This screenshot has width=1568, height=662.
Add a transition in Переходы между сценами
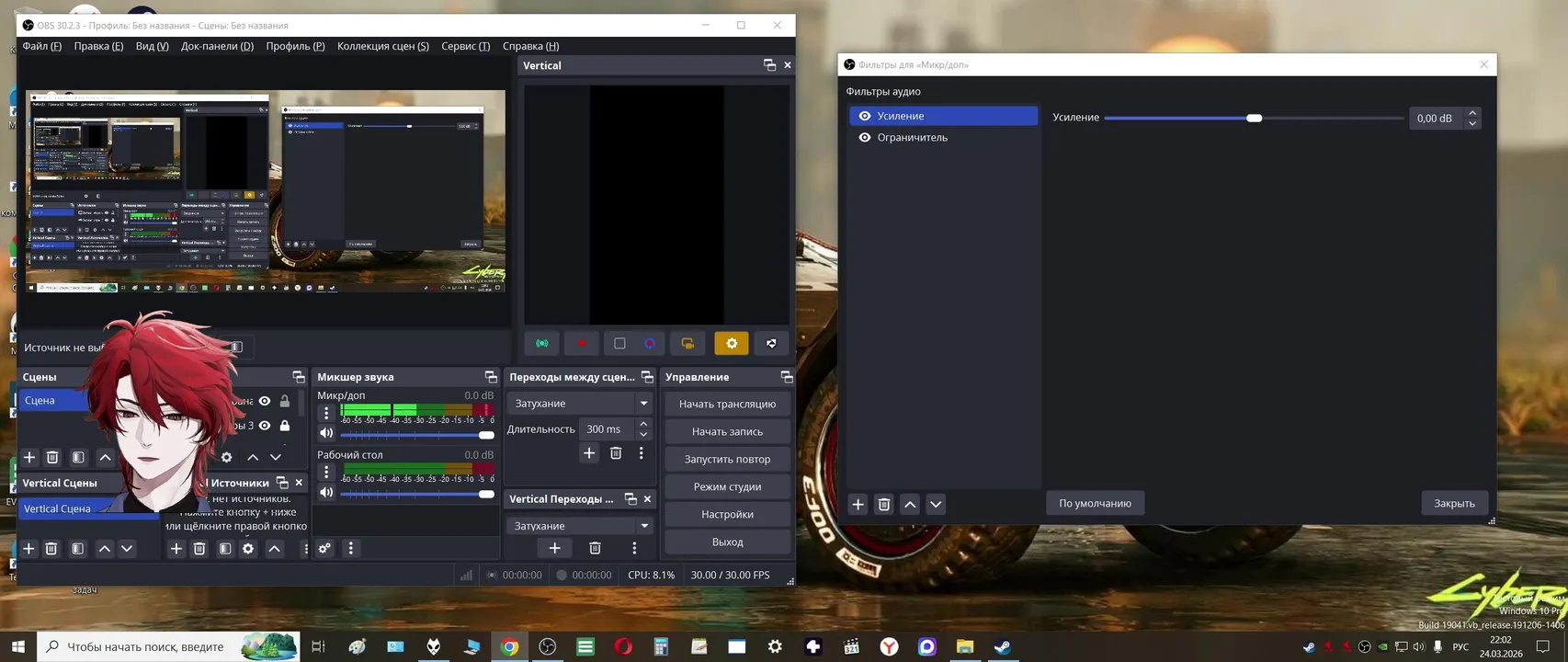coord(589,452)
